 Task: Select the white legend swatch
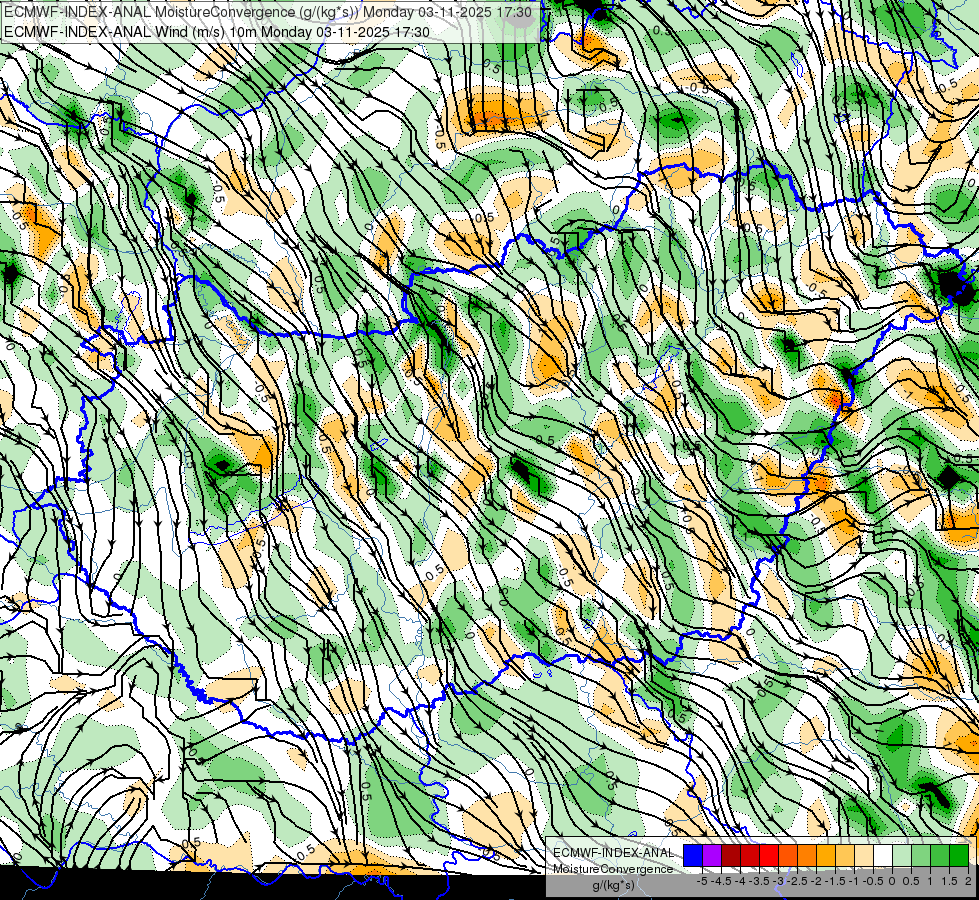[883, 855]
